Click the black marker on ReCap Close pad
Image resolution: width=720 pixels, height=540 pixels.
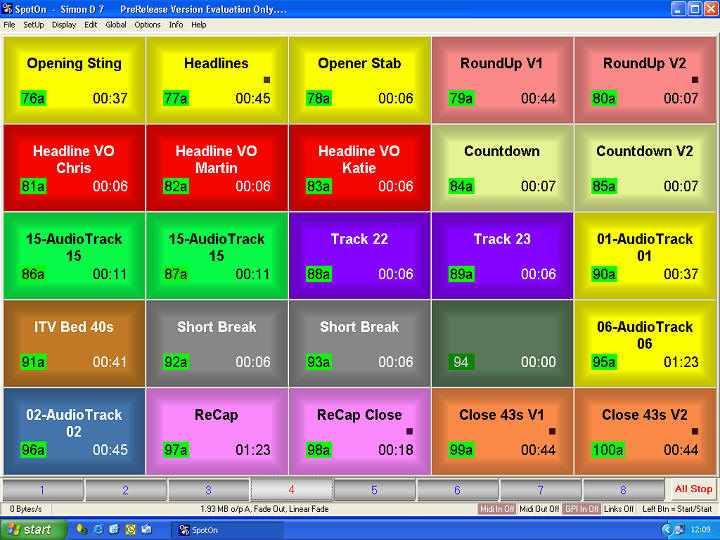coord(409,432)
